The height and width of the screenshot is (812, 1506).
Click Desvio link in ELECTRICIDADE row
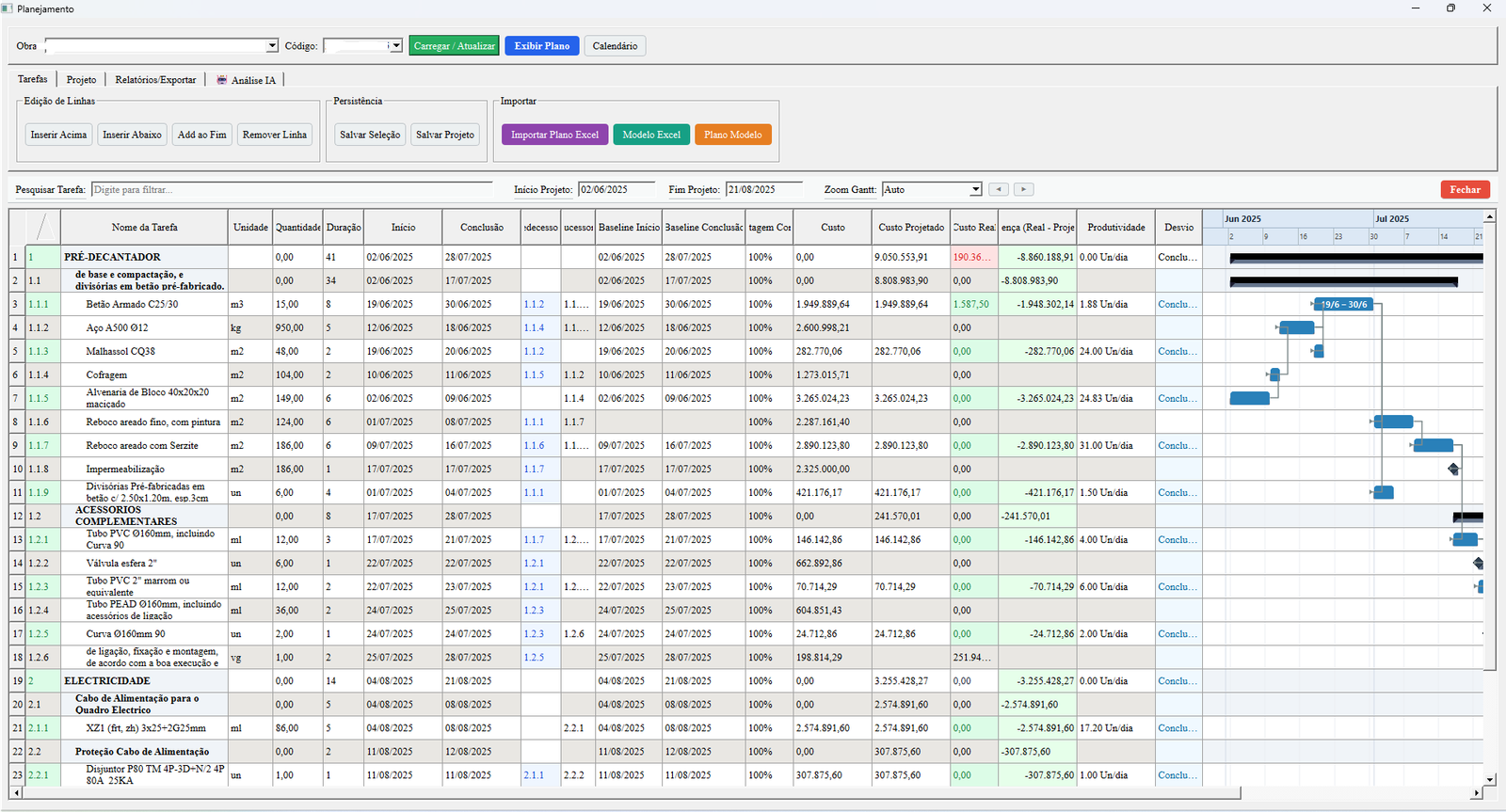pos(1178,680)
